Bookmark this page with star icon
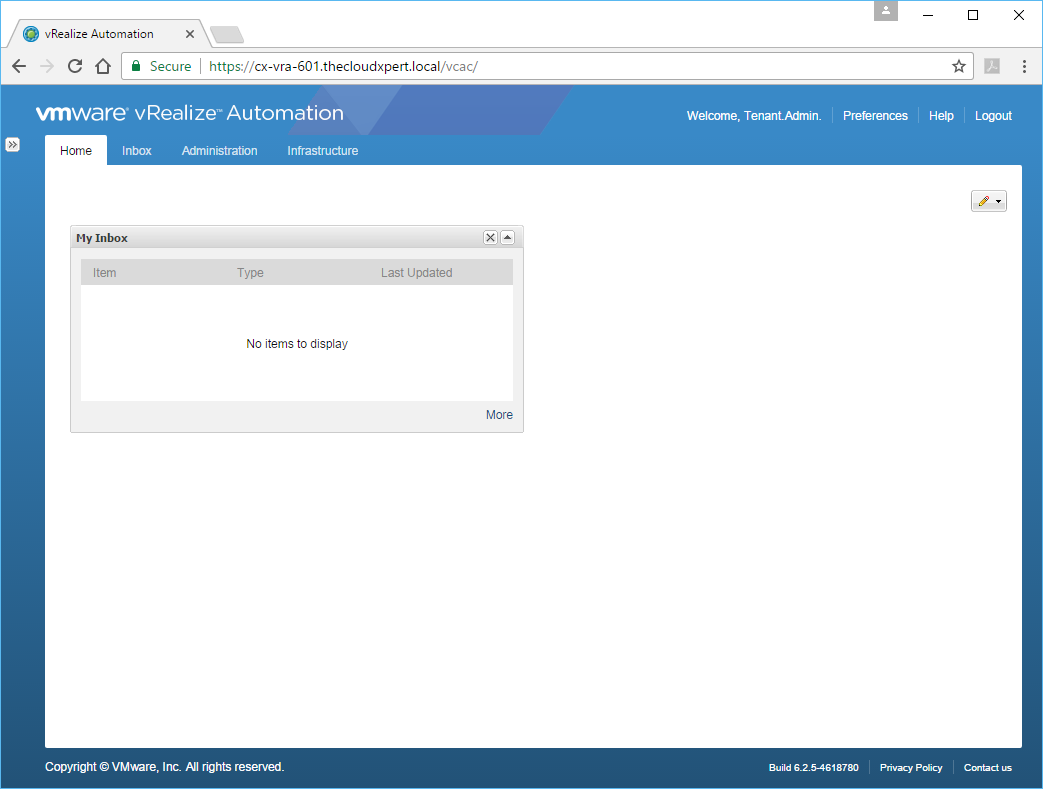1043x789 pixels. [958, 66]
